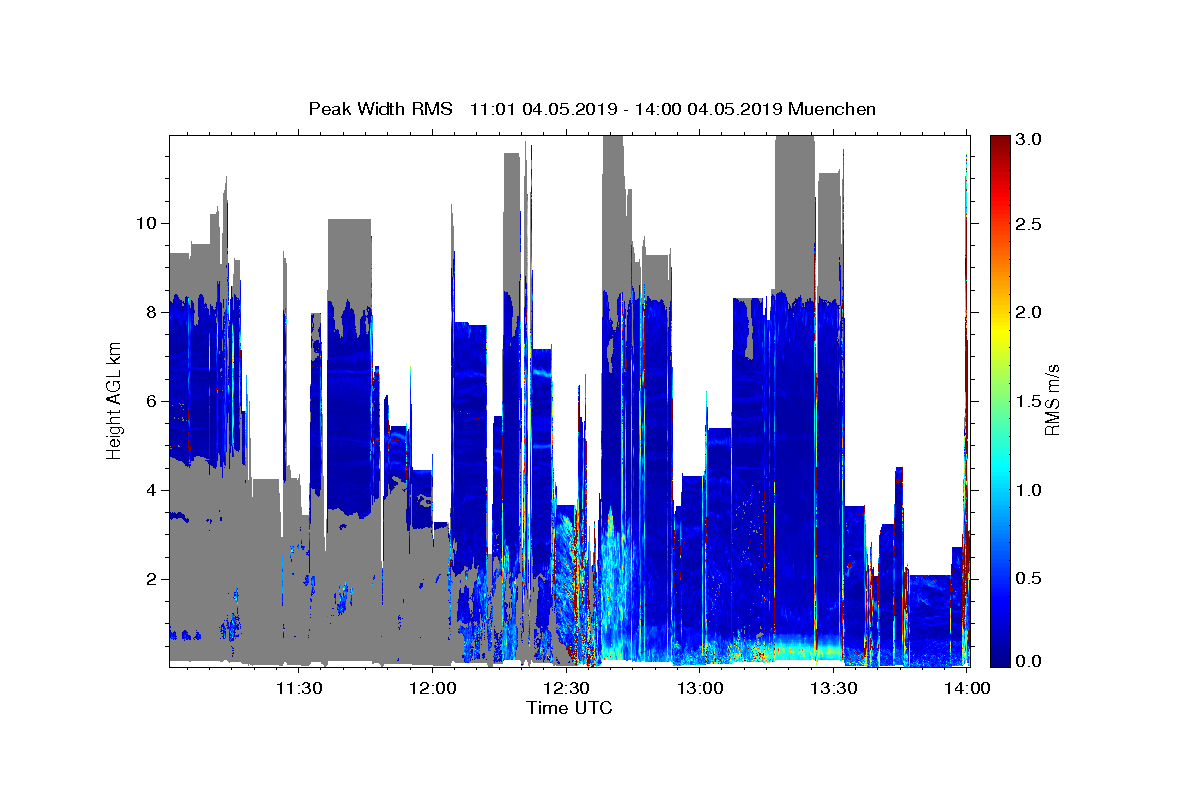Click the colorbar value 0.5

1029,579
